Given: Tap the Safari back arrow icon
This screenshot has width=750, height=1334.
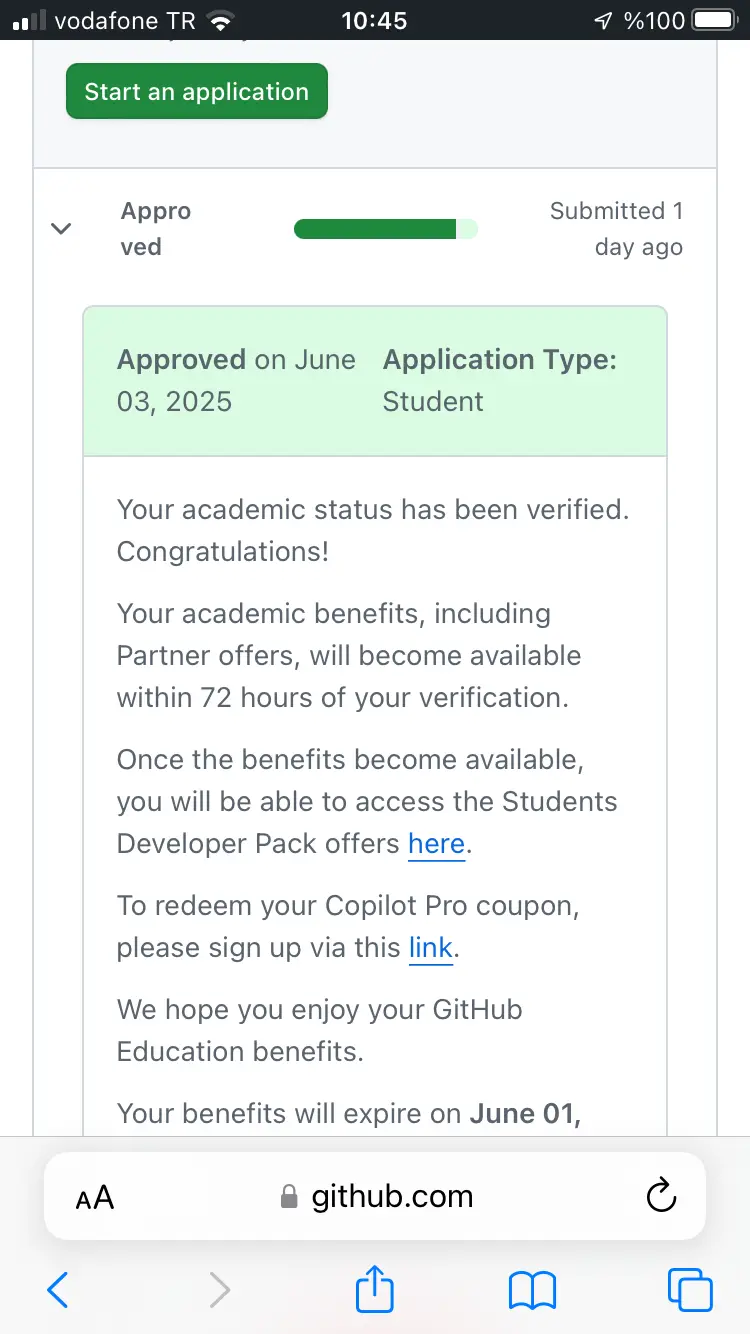Looking at the screenshot, I should pos(58,1290).
